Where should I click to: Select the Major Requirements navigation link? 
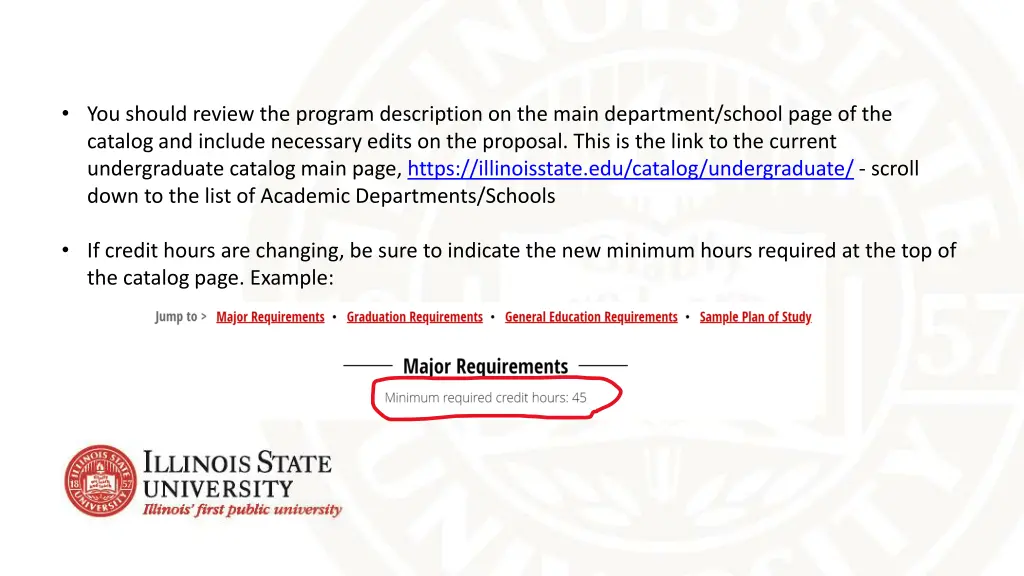point(270,317)
